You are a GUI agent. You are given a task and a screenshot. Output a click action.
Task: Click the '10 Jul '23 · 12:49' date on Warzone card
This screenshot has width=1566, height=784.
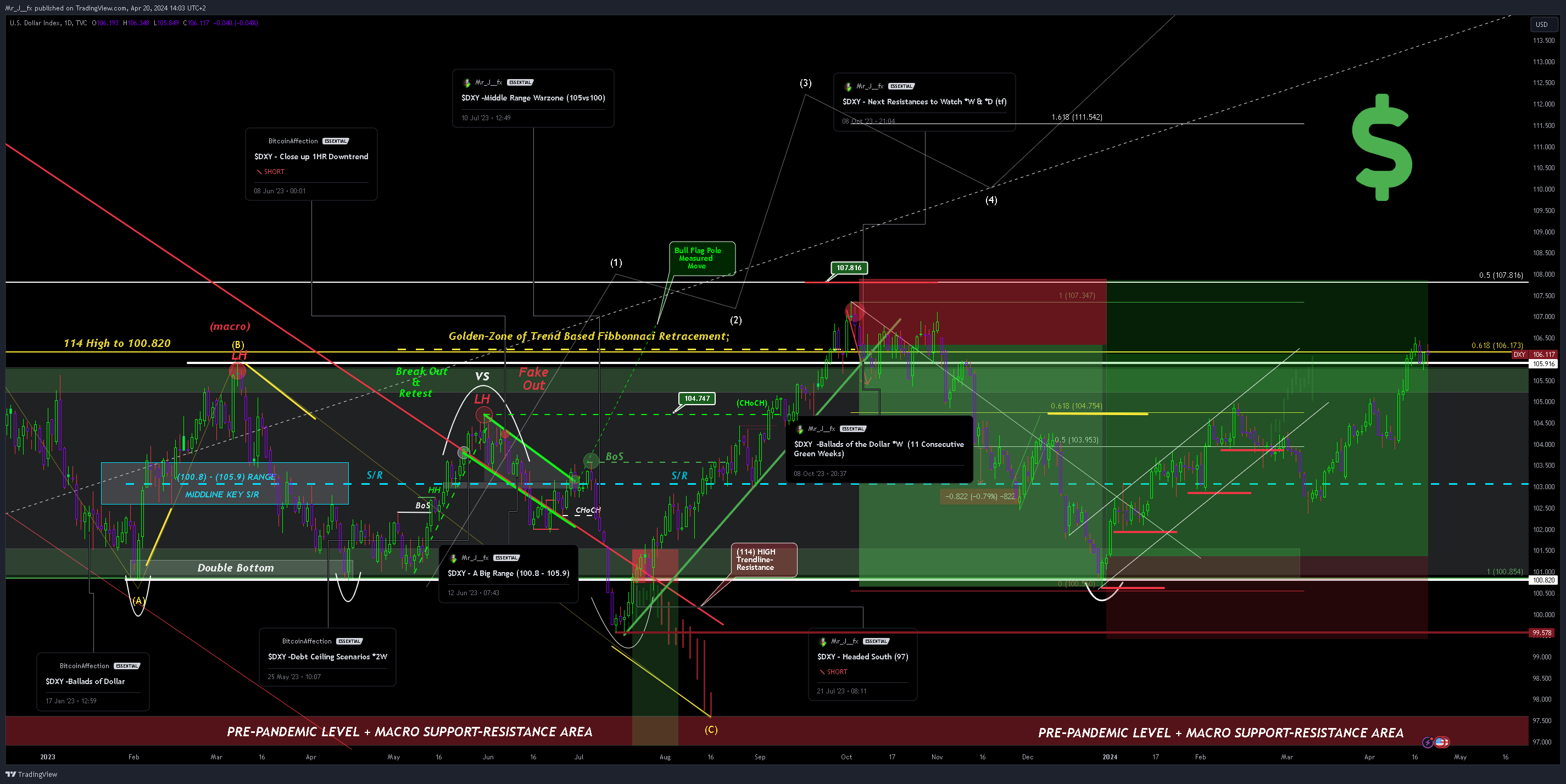(x=486, y=118)
